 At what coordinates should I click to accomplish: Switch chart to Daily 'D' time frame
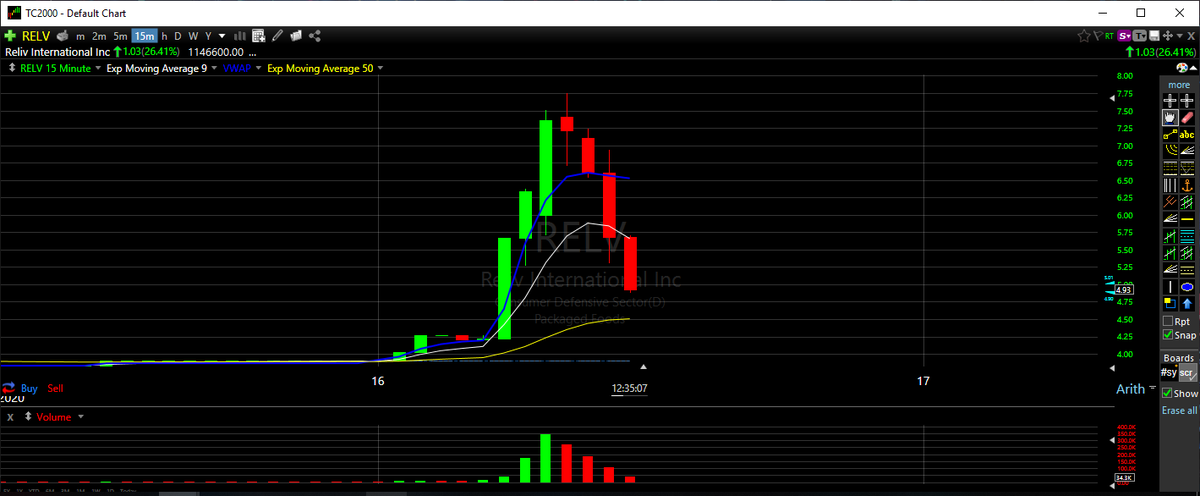tap(178, 37)
